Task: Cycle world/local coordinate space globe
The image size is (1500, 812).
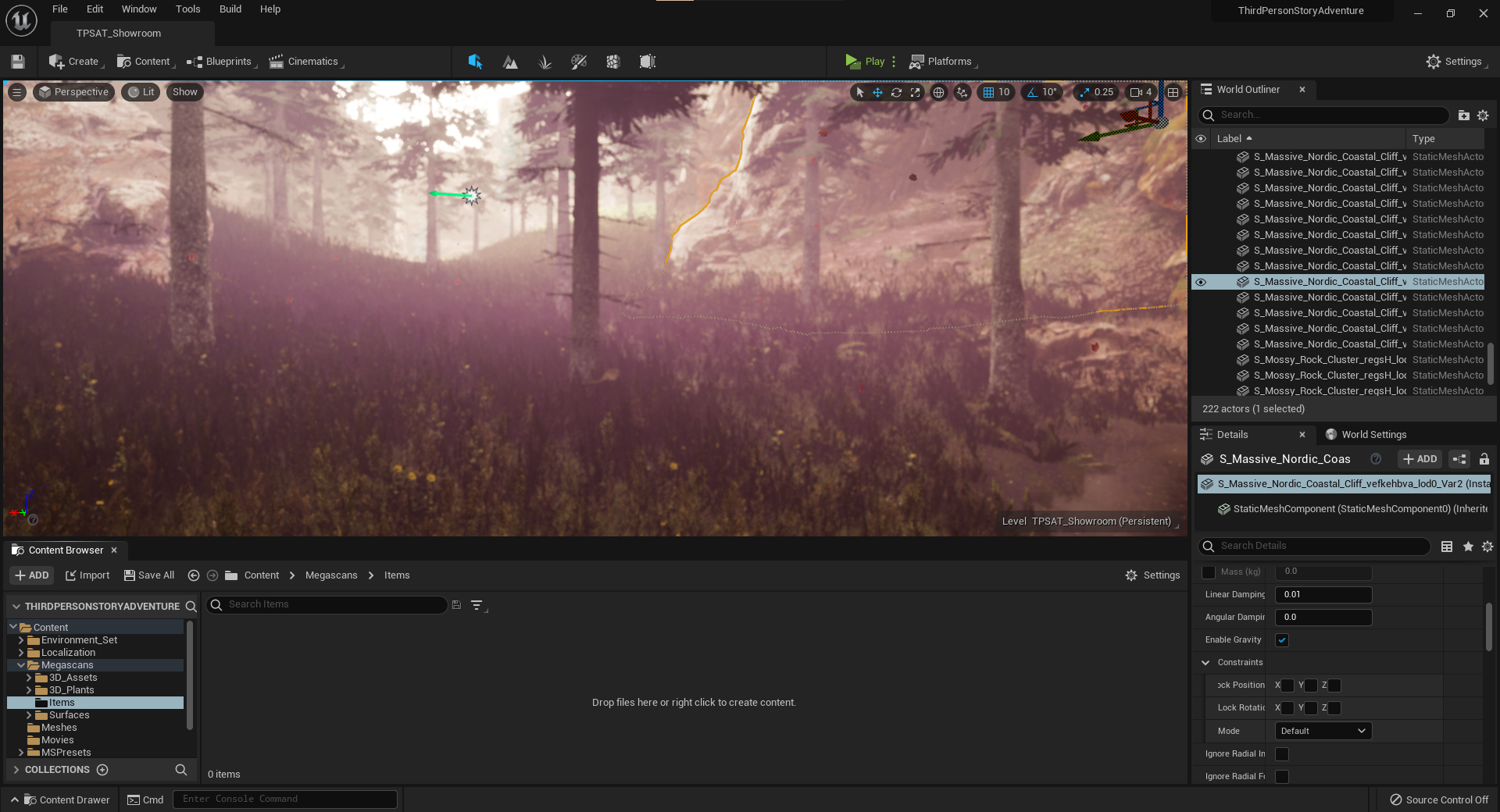Action: point(939,92)
